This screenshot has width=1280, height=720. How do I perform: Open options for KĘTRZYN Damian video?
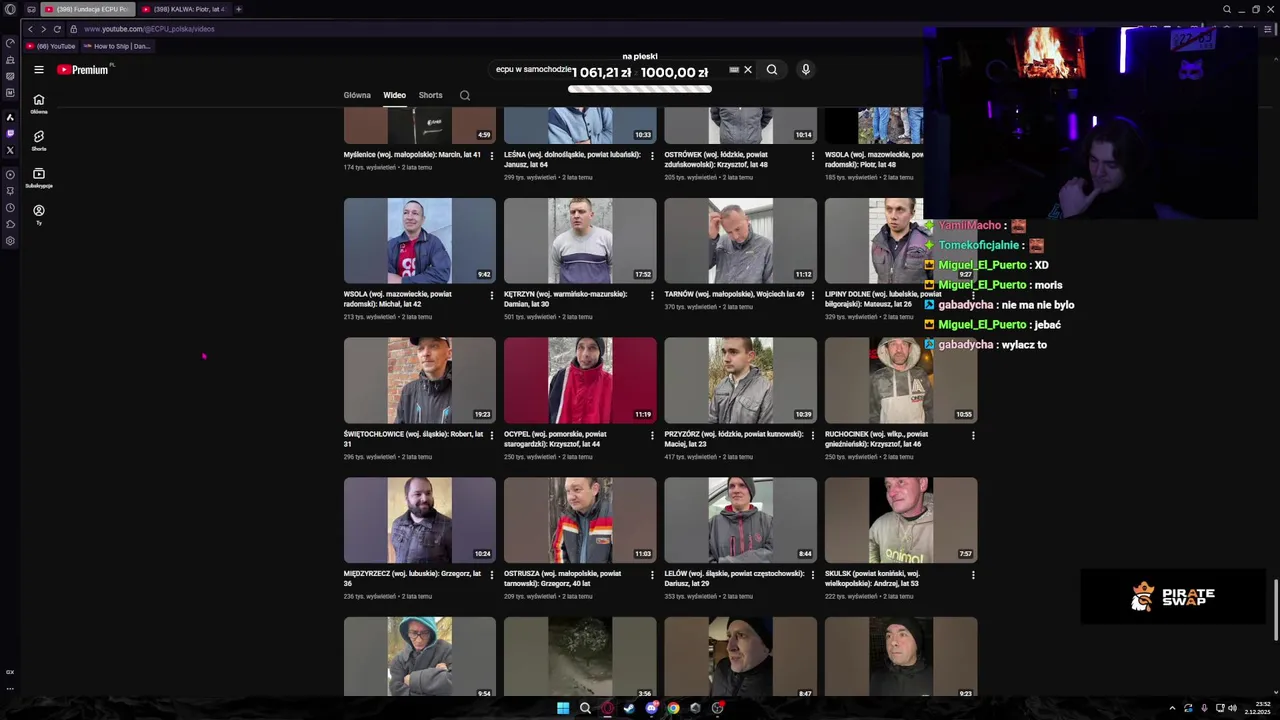point(652,296)
